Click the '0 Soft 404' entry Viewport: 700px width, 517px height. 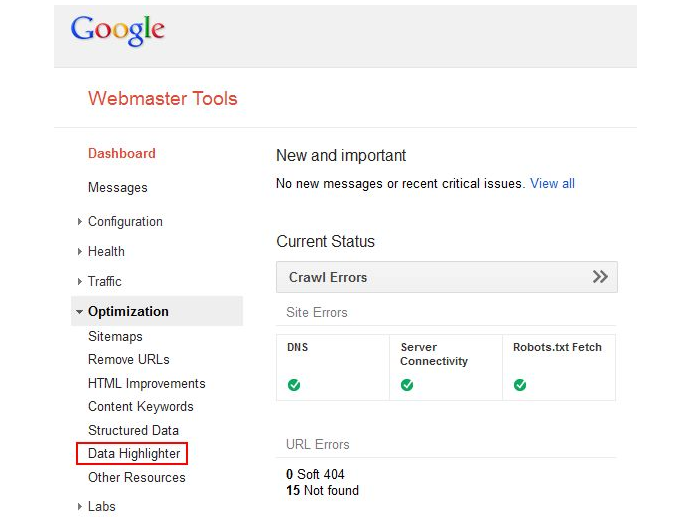coord(315,474)
